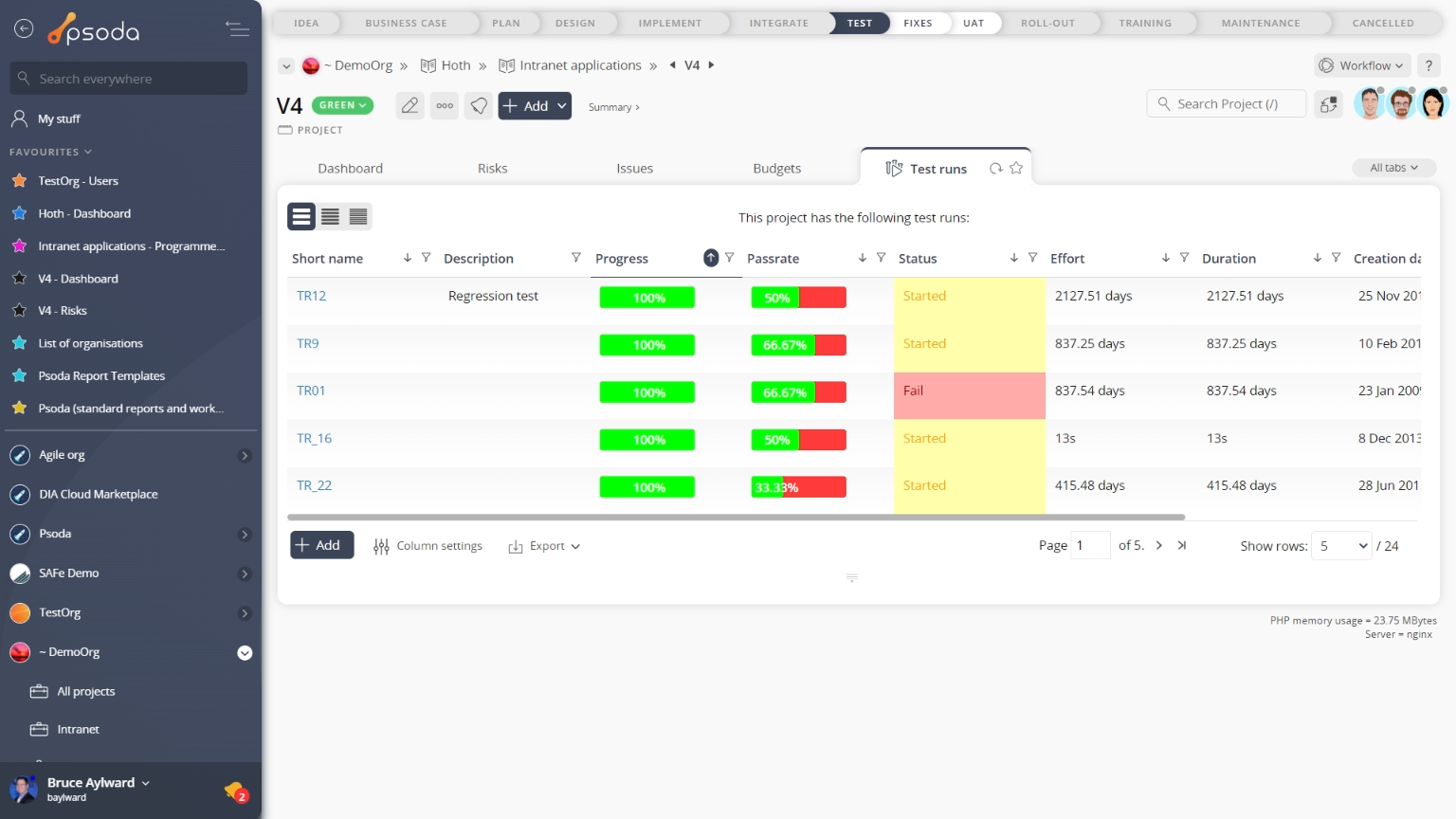
Task: Click the TR_22 passrate bar
Action: (x=798, y=487)
